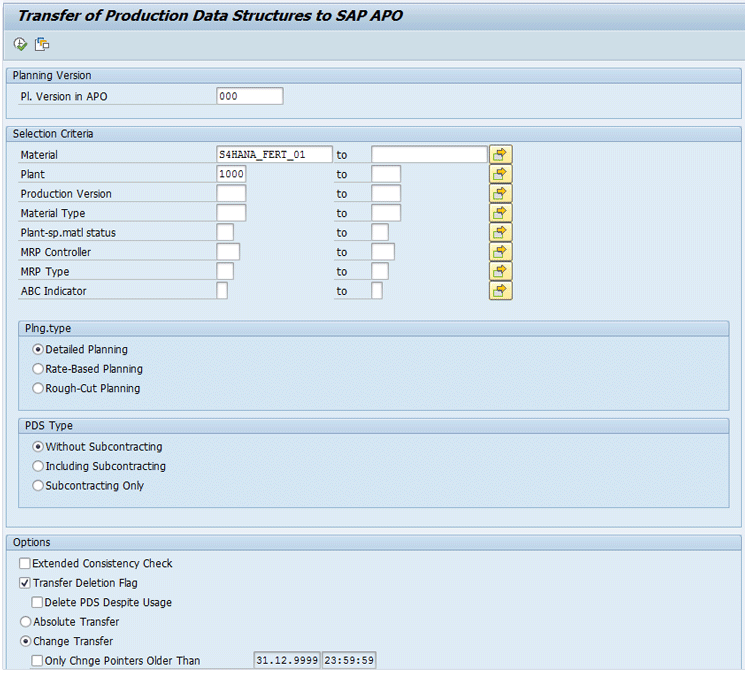
Task: Click the Selection Criteria group header
Action: point(373,134)
